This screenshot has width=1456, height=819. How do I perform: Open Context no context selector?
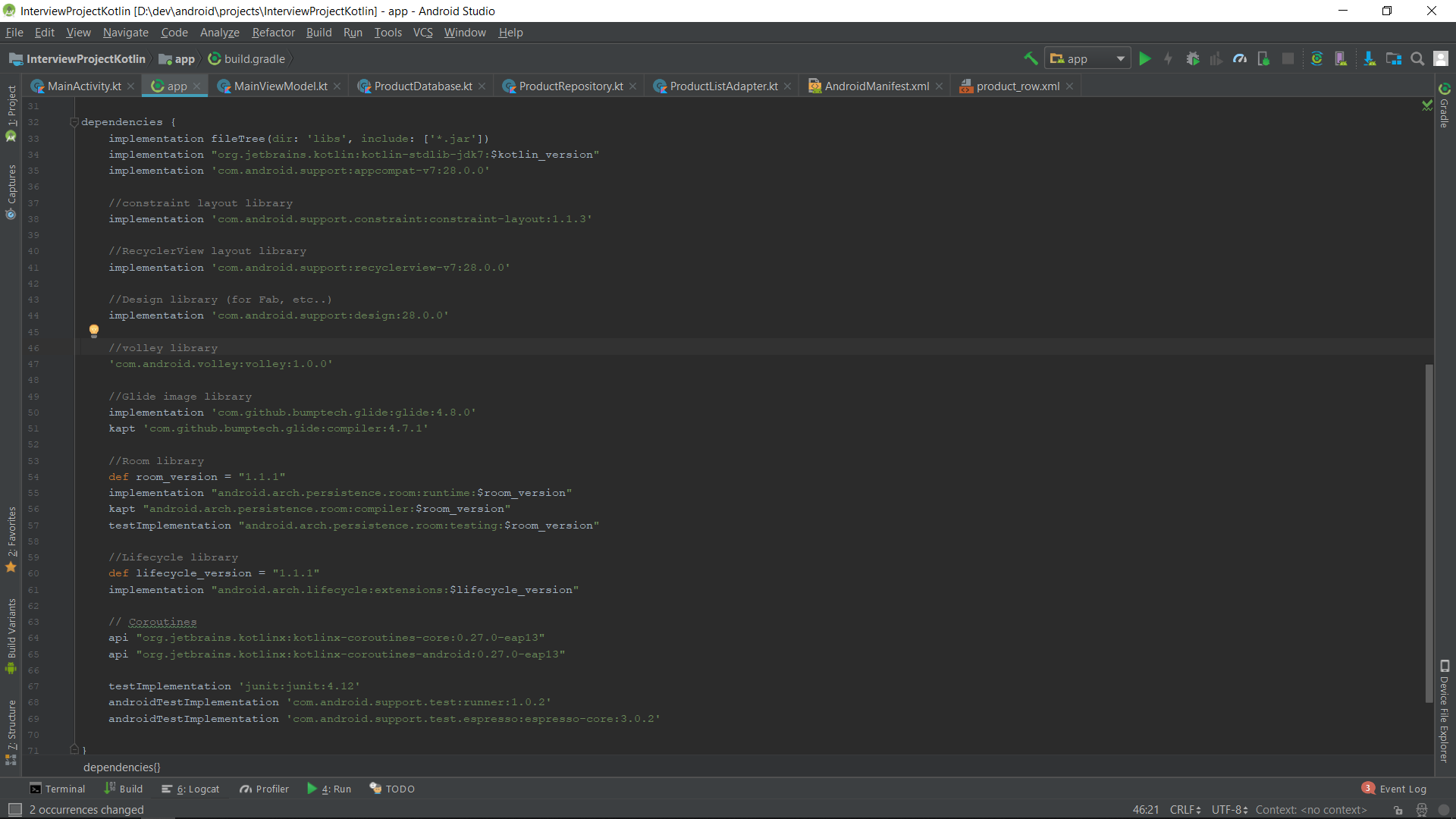1311,810
